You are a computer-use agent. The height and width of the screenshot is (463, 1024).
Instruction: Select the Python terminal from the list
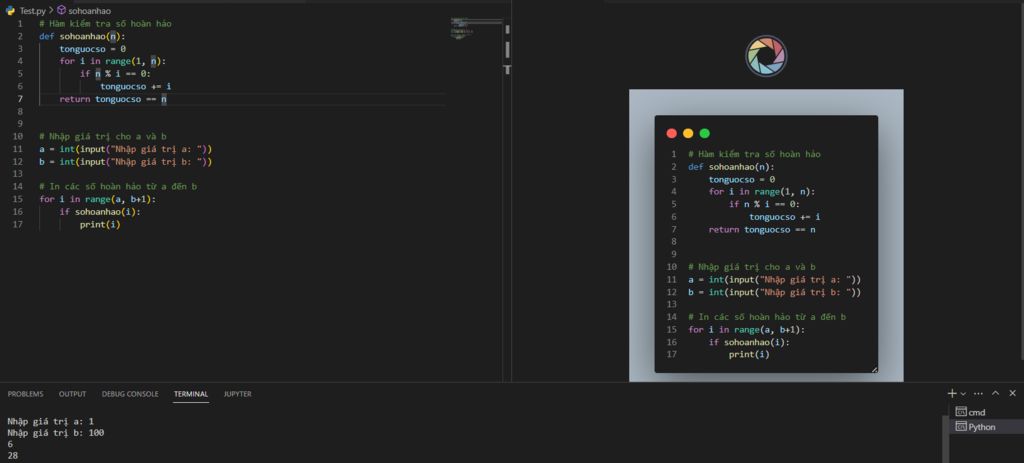[981, 427]
